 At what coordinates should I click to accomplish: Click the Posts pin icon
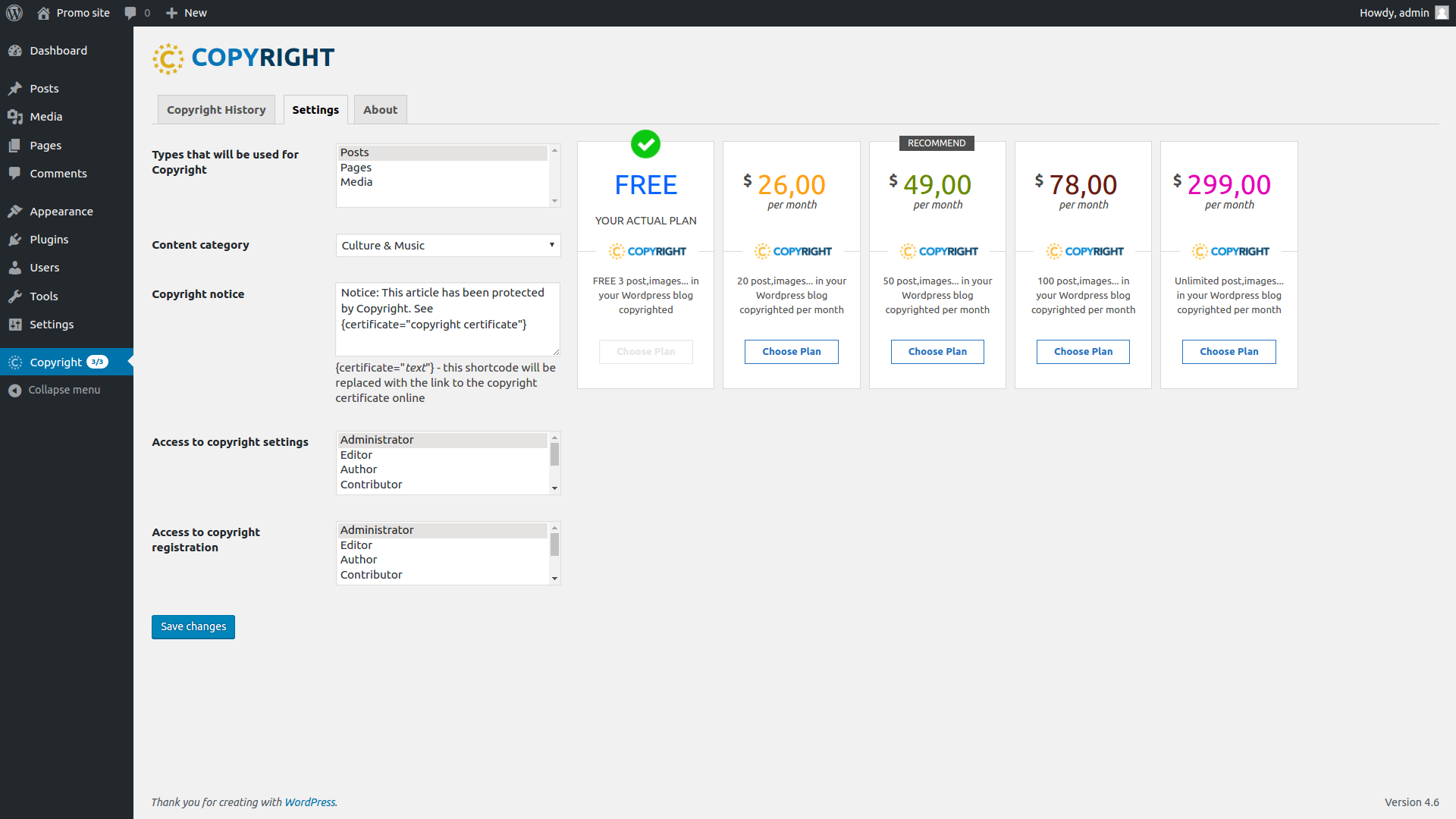click(15, 89)
